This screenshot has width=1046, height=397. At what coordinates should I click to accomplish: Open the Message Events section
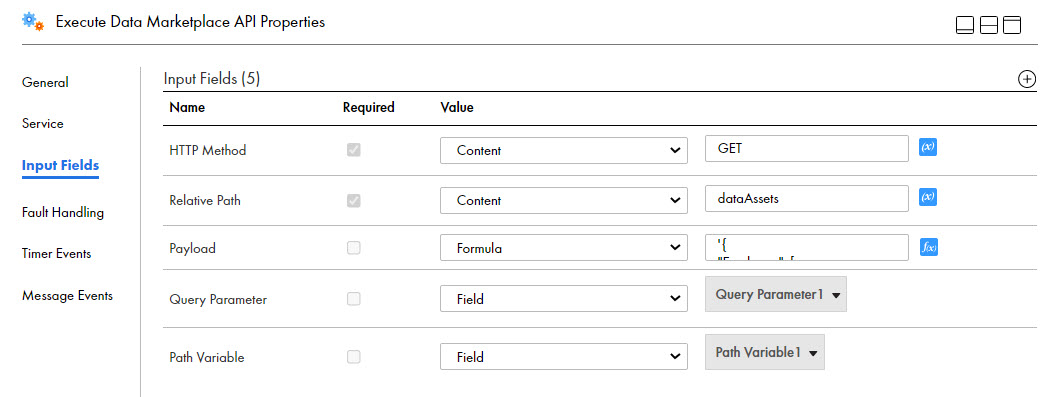click(x=67, y=295)
